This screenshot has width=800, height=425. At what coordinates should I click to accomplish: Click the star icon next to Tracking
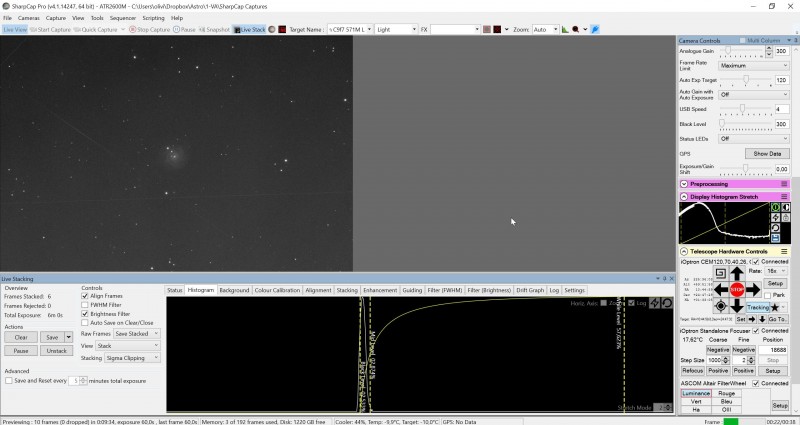[775, 307]
